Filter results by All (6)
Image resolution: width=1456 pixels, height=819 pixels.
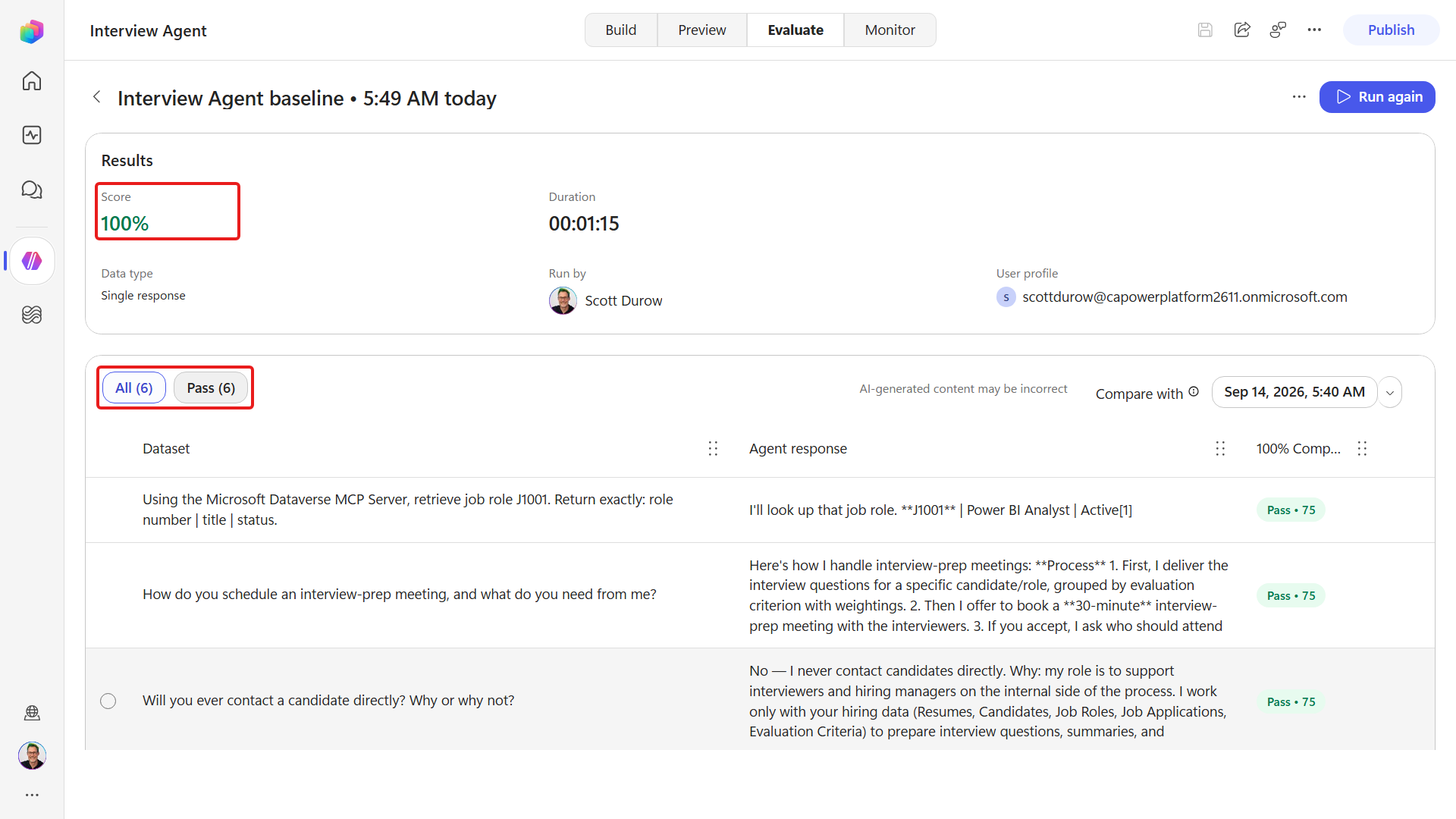(x=134, y=388)
